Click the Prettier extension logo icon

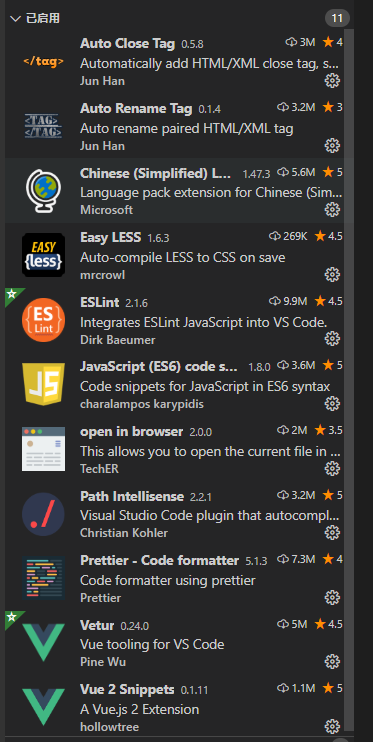pos(44,578)
